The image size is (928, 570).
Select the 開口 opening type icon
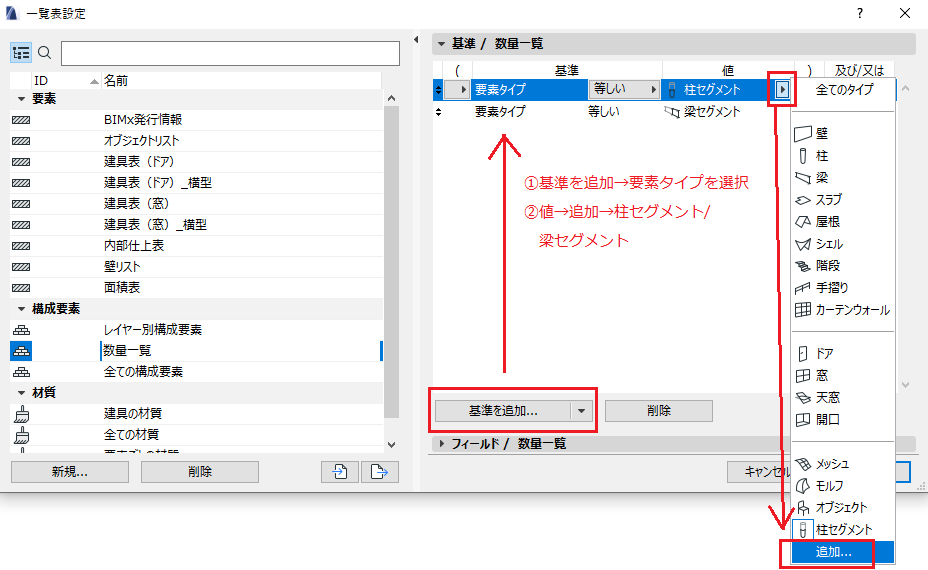tap(803, 420)
